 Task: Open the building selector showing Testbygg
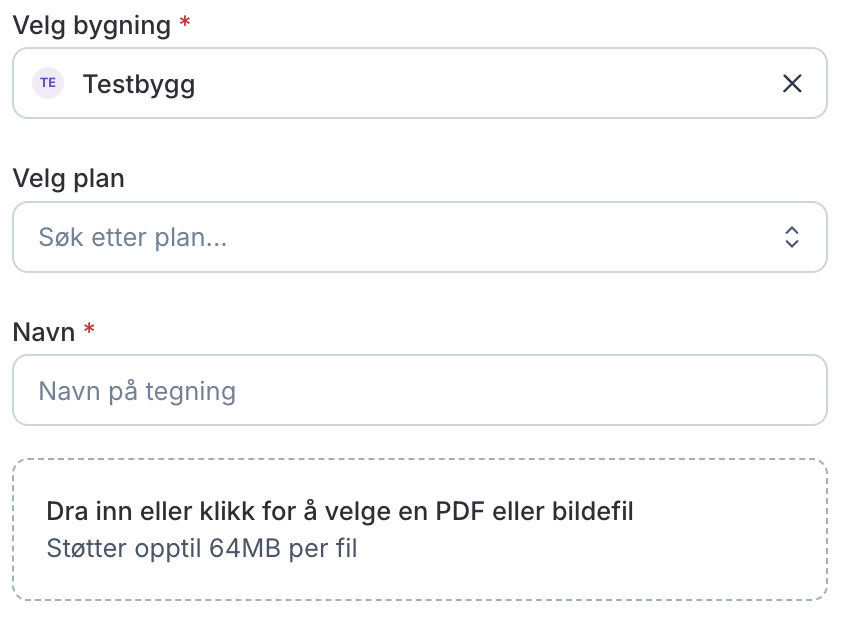click(420, 83)
